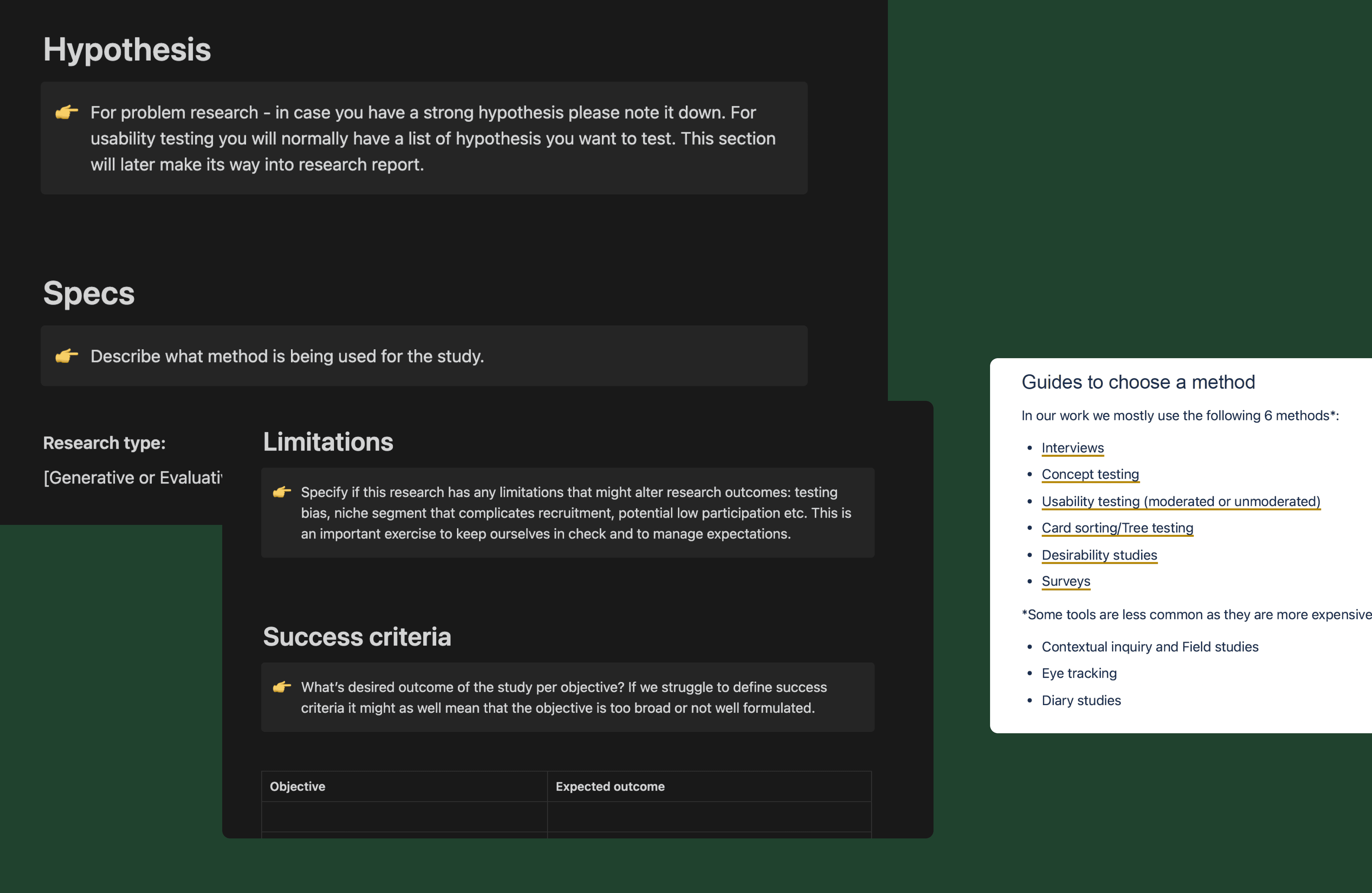Click the Guides to choose a method title

pos(1138,382)
